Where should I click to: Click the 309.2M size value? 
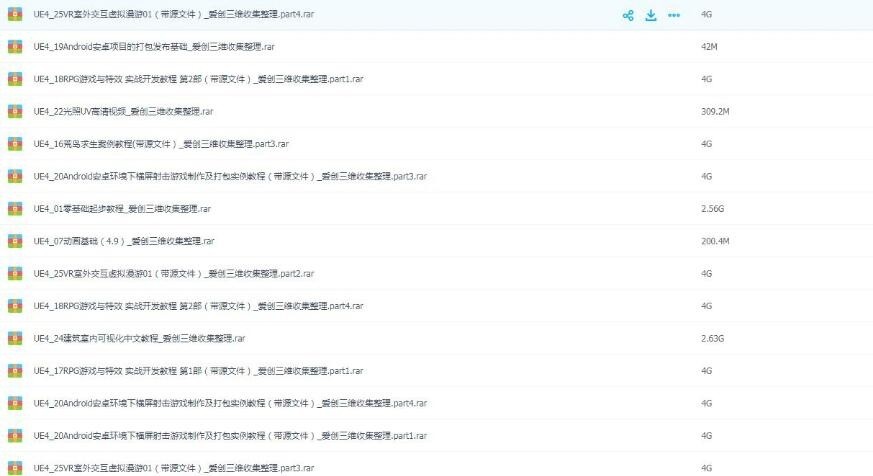pos(715,111)
